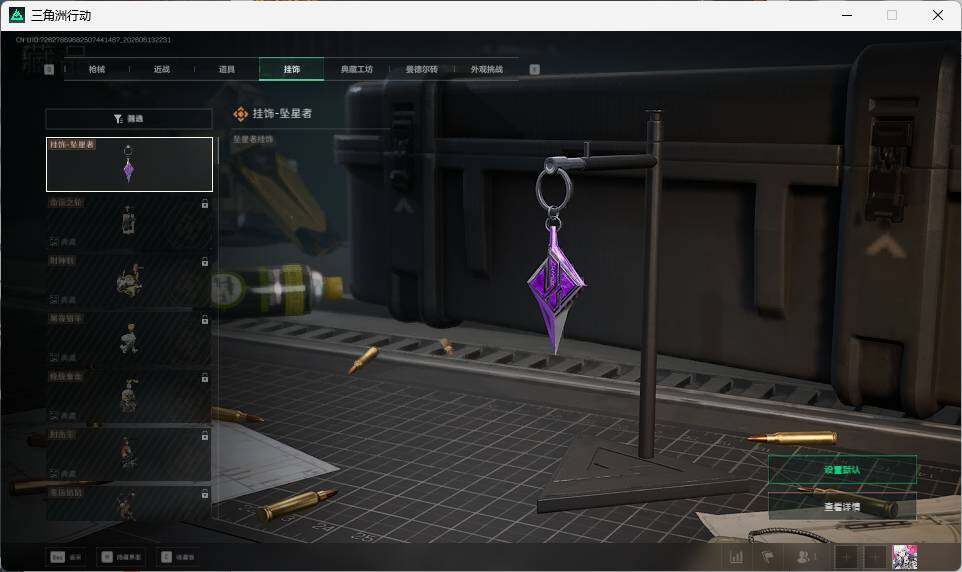Switch to the 近战 tab
Image resolution: width=962 pixels, height=572 pixels.
pos(162,69)
